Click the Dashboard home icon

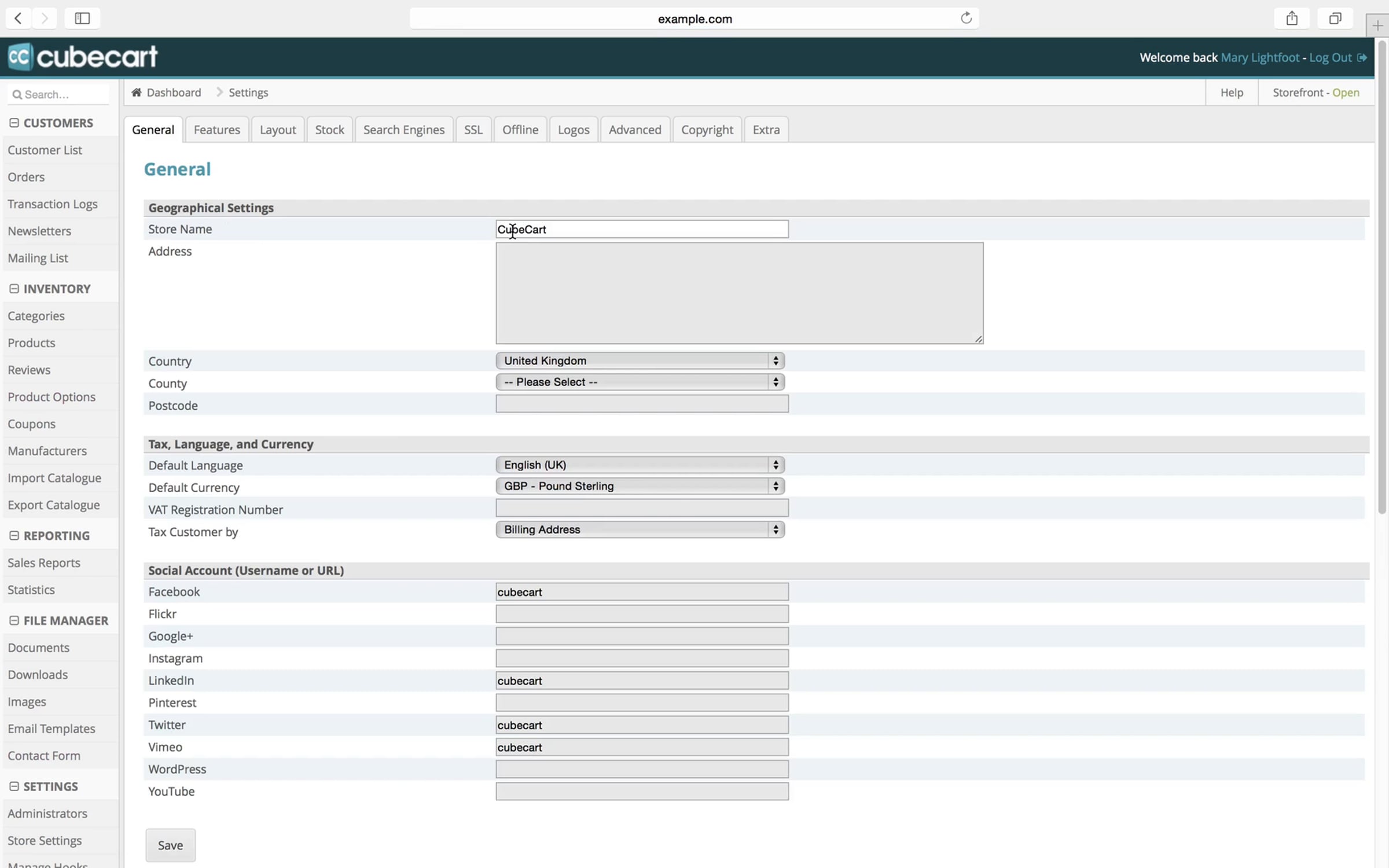pyautogui.click(x=137, y=93)
